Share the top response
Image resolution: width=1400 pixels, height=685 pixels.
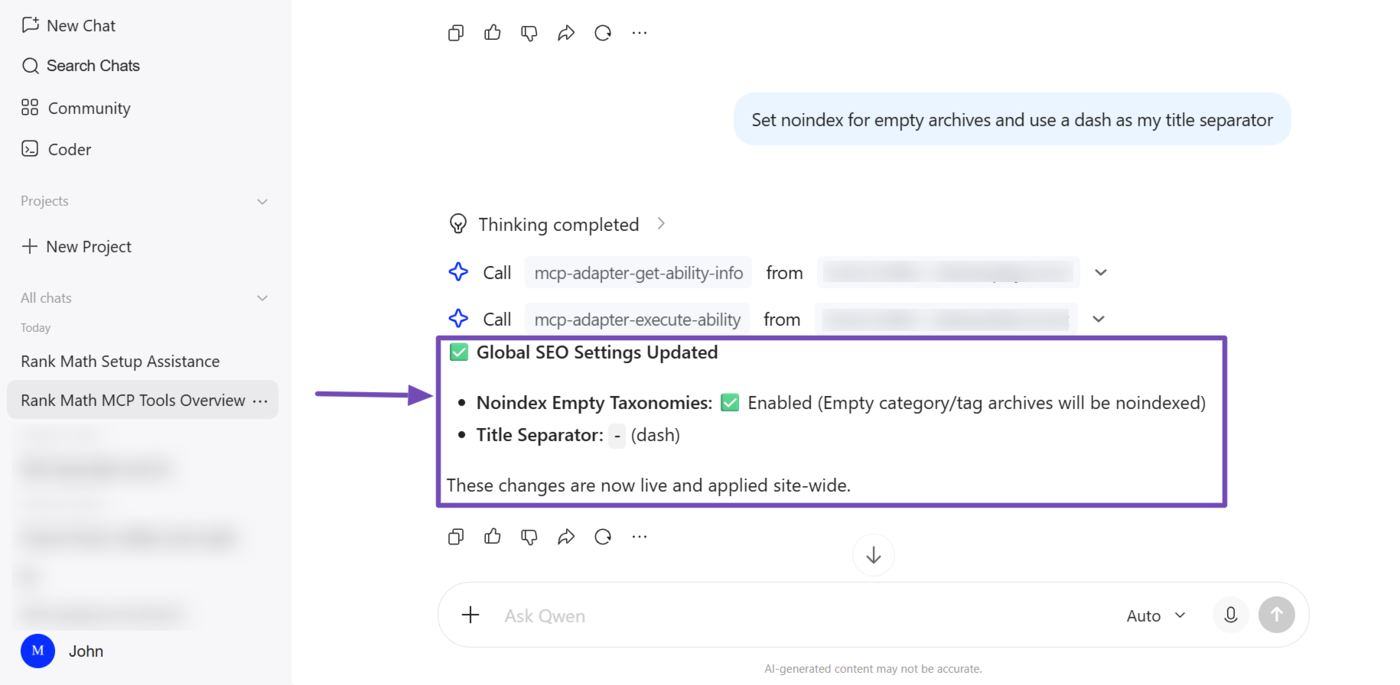tap(566, 33)
